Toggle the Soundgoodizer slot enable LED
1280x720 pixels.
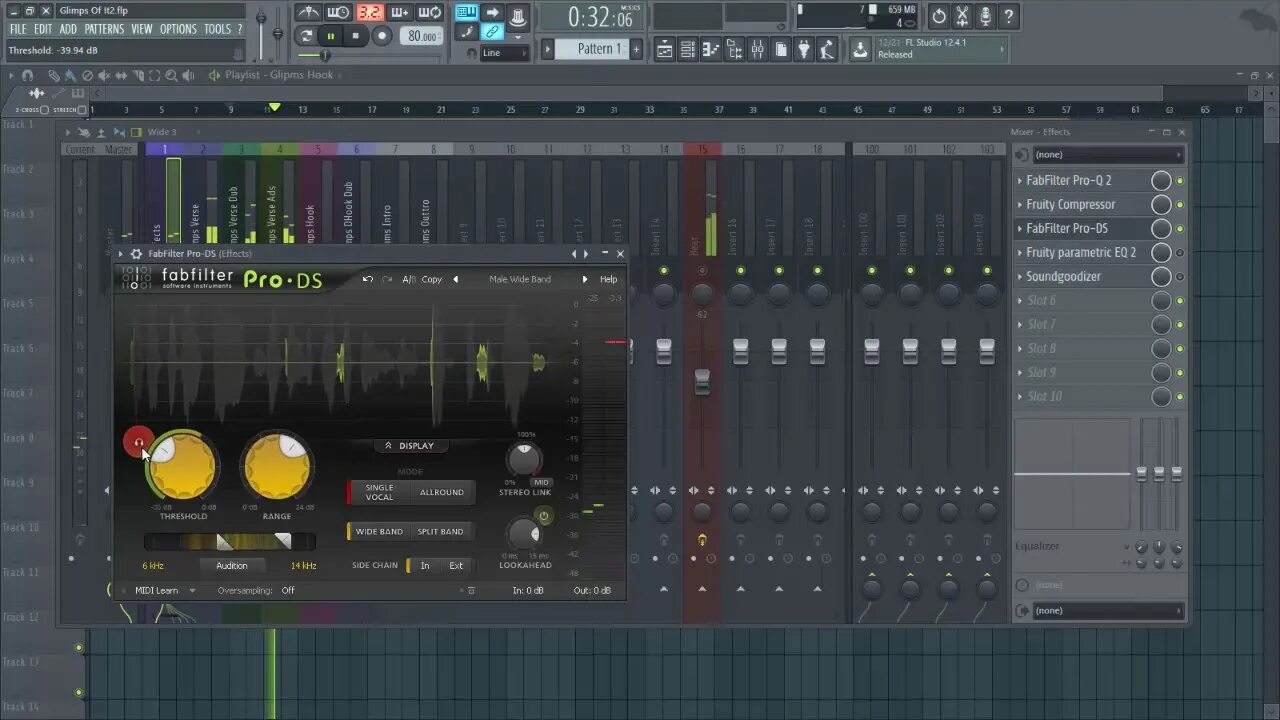pos(1180,277)
